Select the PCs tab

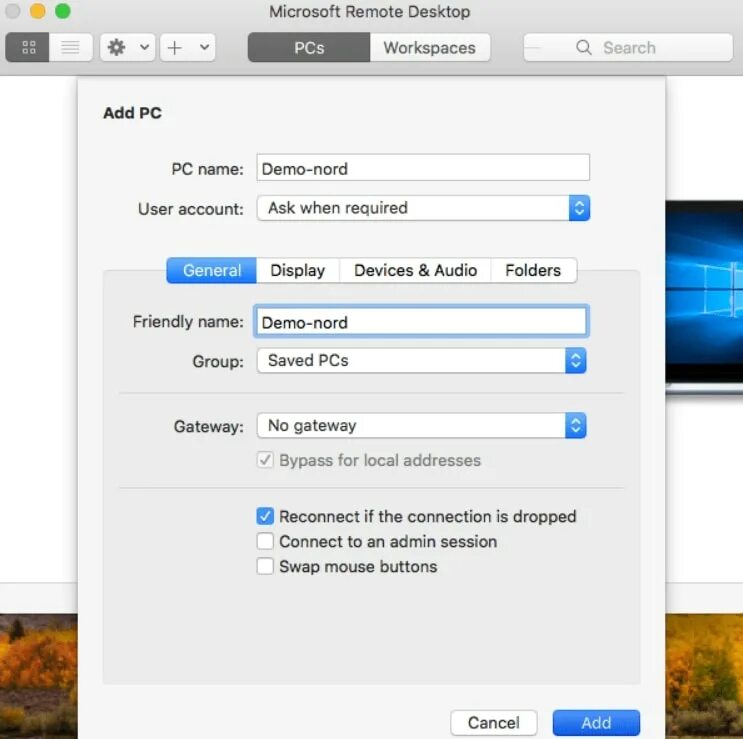coord(309,47)
